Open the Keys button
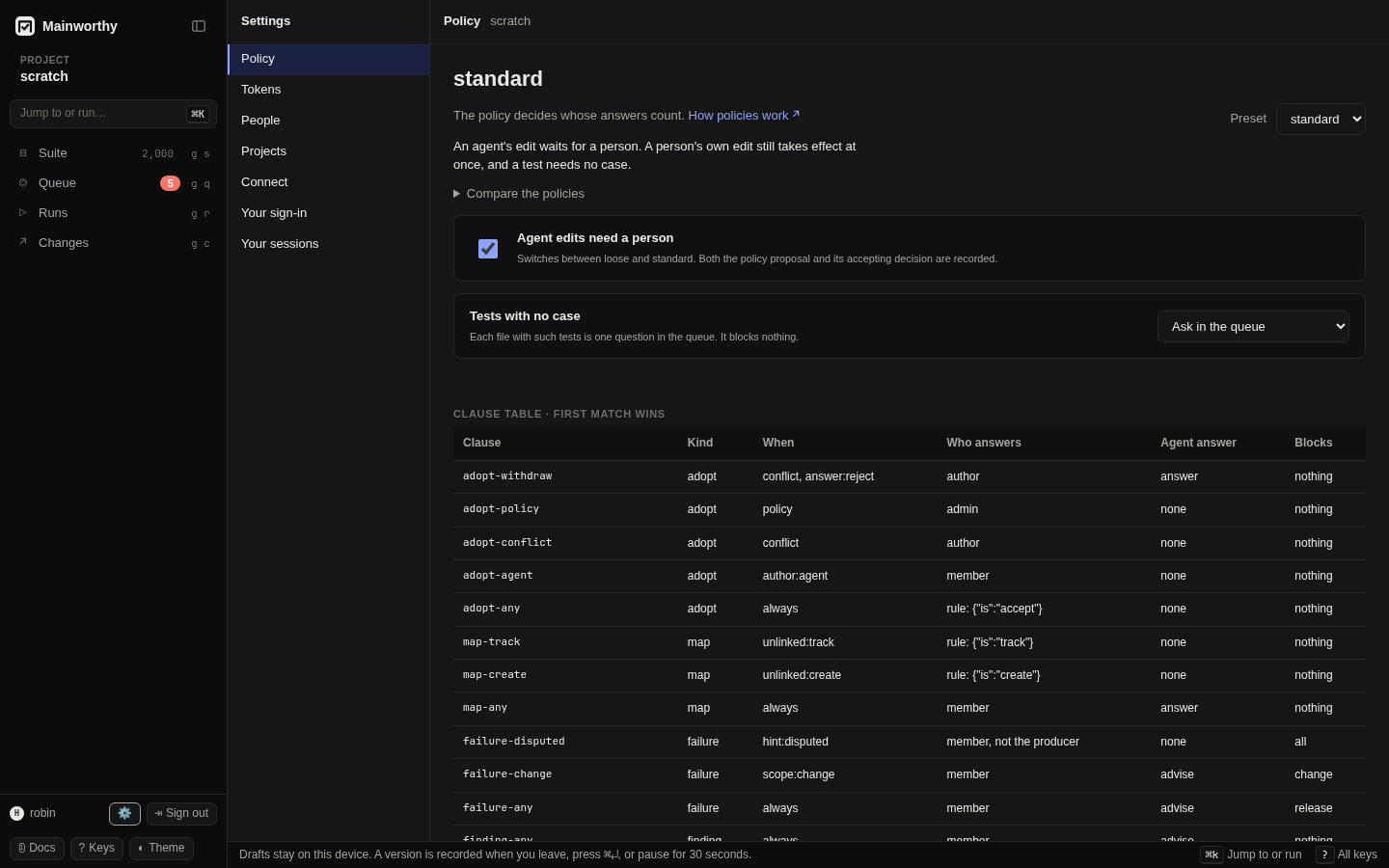Viewport: 1389px width, 868px height. [96, 849]
